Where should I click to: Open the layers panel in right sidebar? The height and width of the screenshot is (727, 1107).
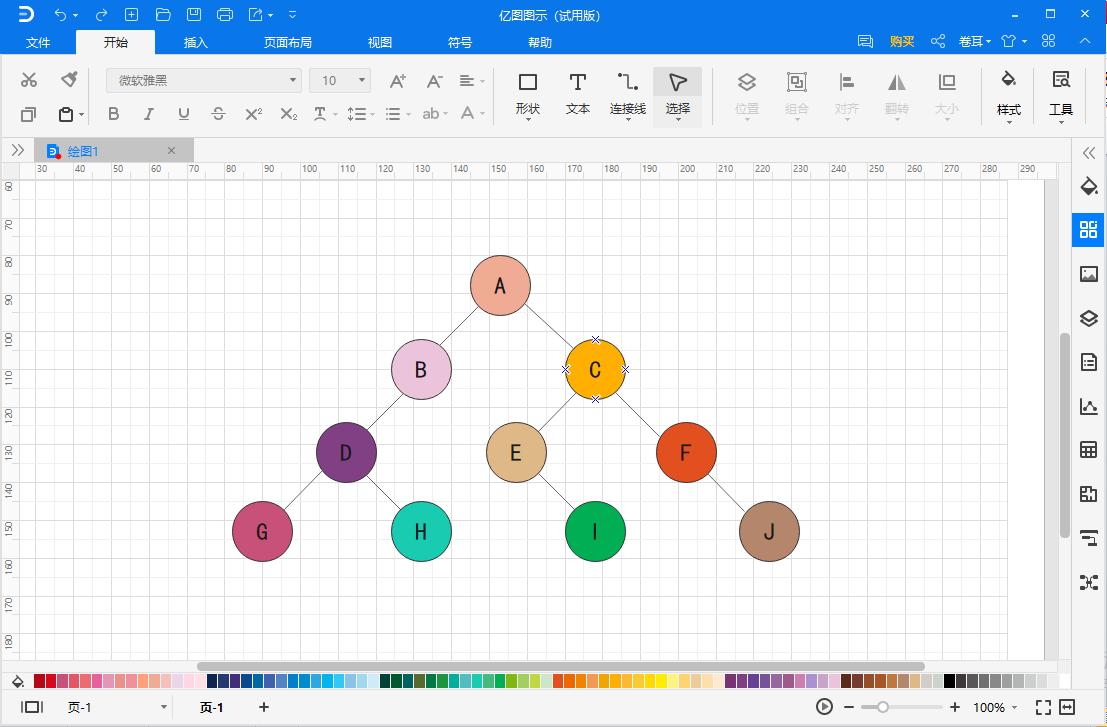pos(1088,318)
